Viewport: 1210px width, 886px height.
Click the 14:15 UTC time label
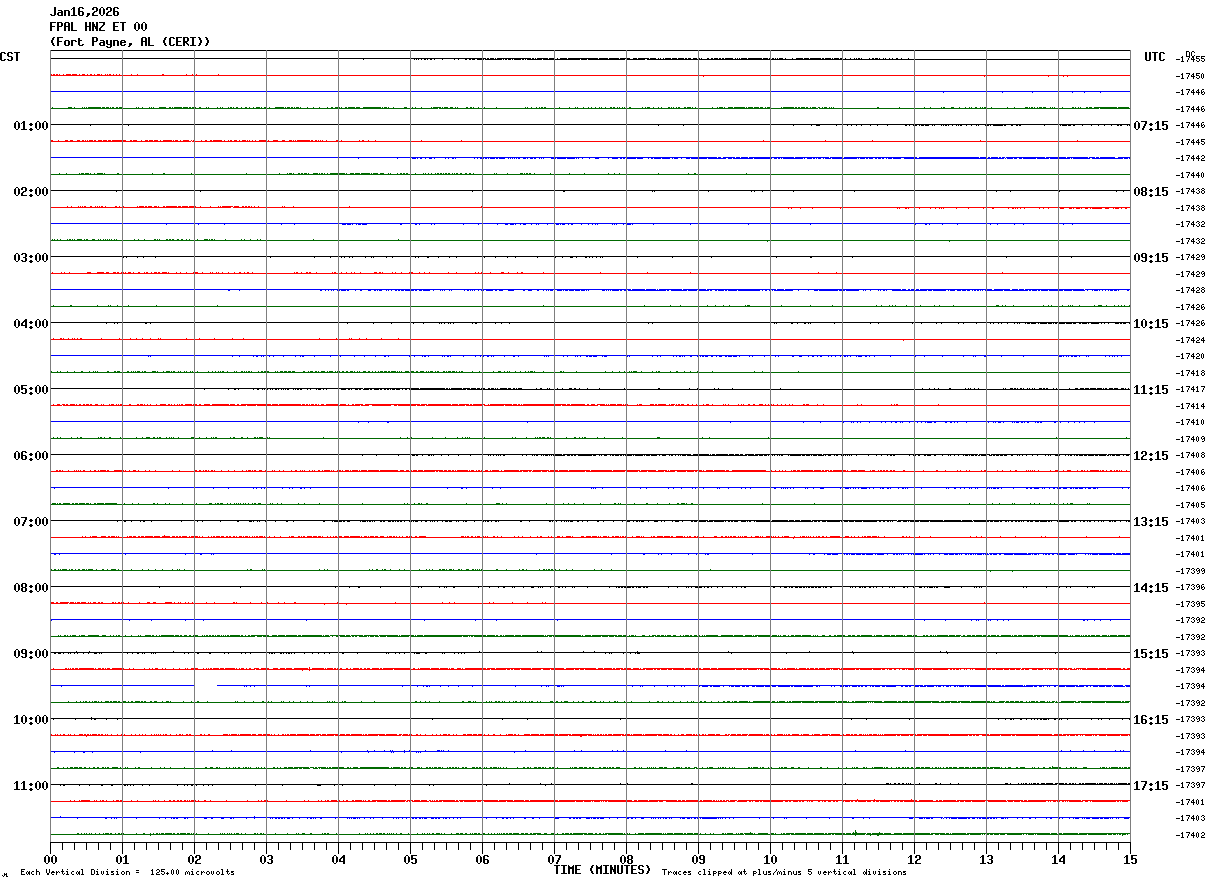click(x=1151, y=587)
